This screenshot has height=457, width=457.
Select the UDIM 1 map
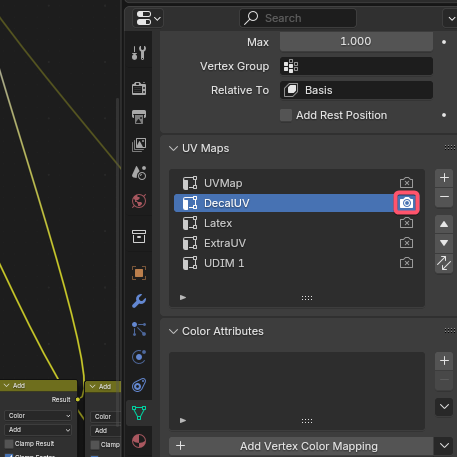[283, 263]
